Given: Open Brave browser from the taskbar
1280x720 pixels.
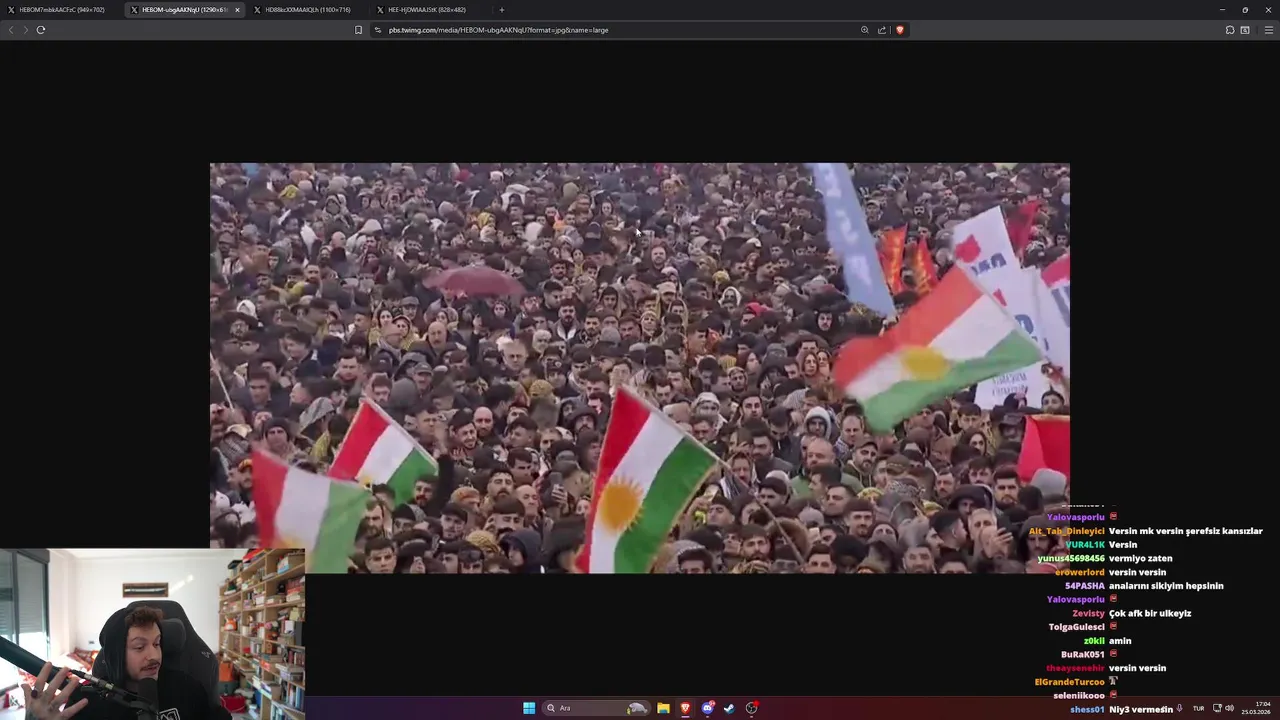Looking at the screenshot, I should tap(685, 708).
